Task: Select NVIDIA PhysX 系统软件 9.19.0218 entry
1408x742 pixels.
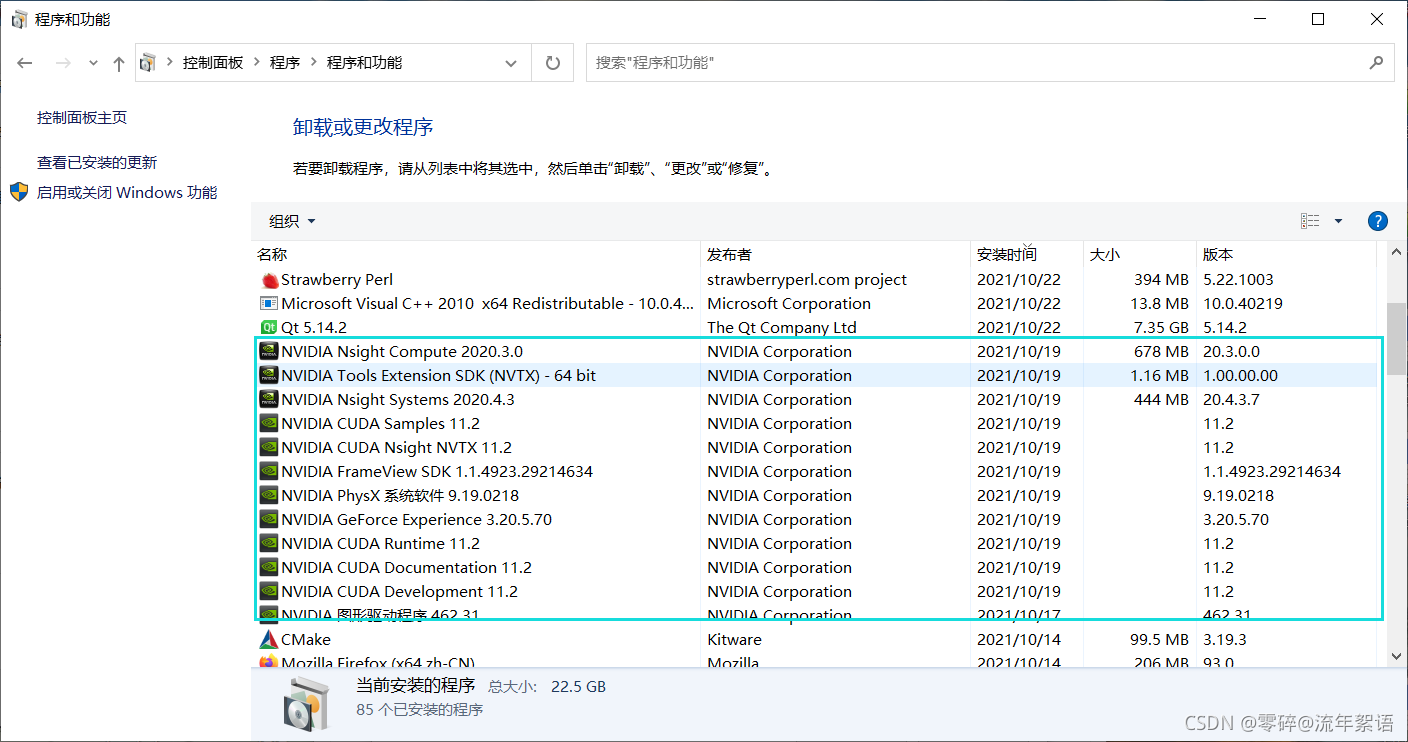Action: coord(400,496)
